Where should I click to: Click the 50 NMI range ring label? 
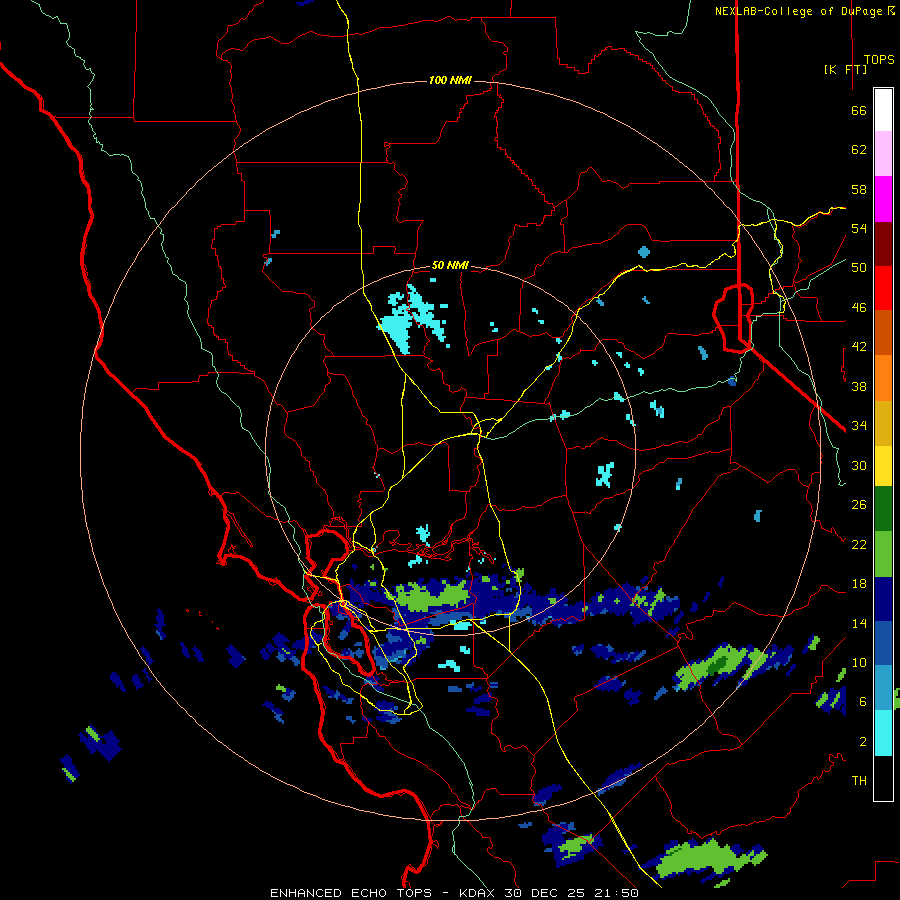click(x=450, y=265)
